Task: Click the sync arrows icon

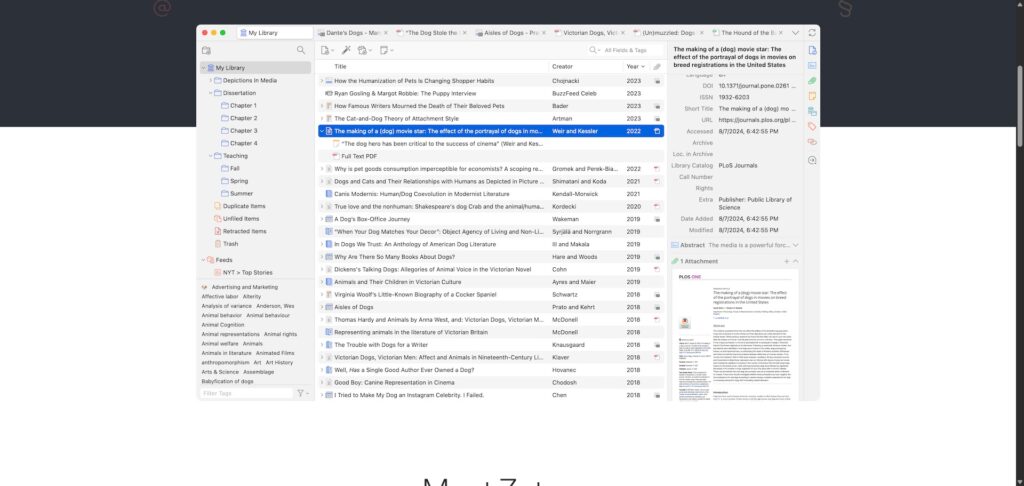Action: pyautogui.click(x=812, y=33)
